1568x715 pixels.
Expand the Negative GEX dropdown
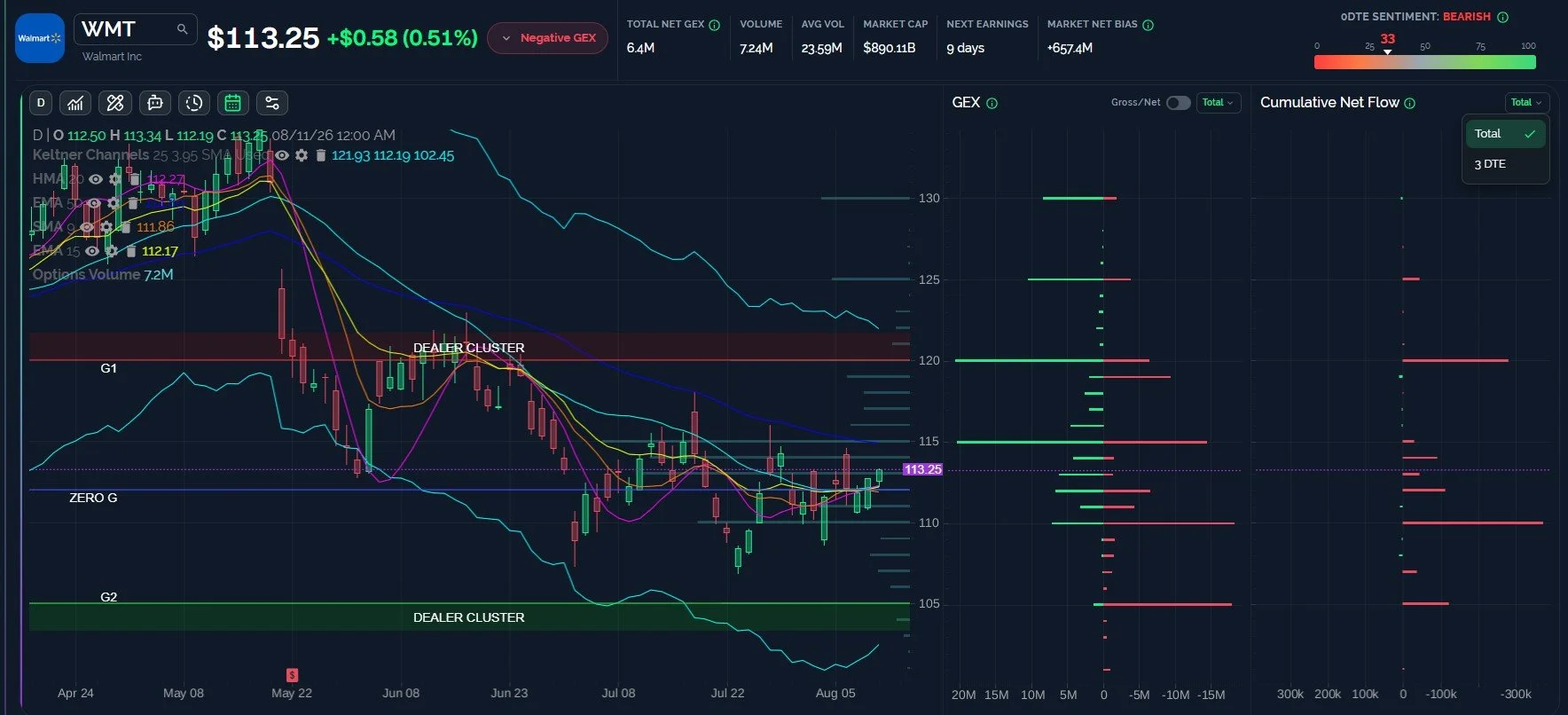pos(547,38)
